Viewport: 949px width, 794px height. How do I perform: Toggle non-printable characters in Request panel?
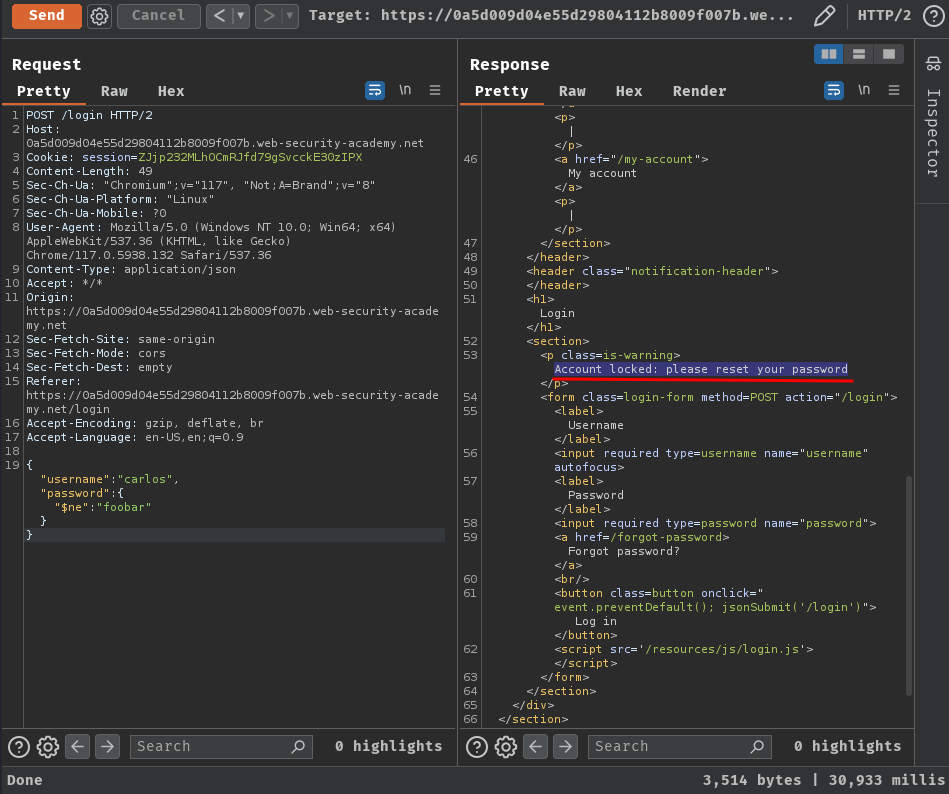(x=405, y=90)
